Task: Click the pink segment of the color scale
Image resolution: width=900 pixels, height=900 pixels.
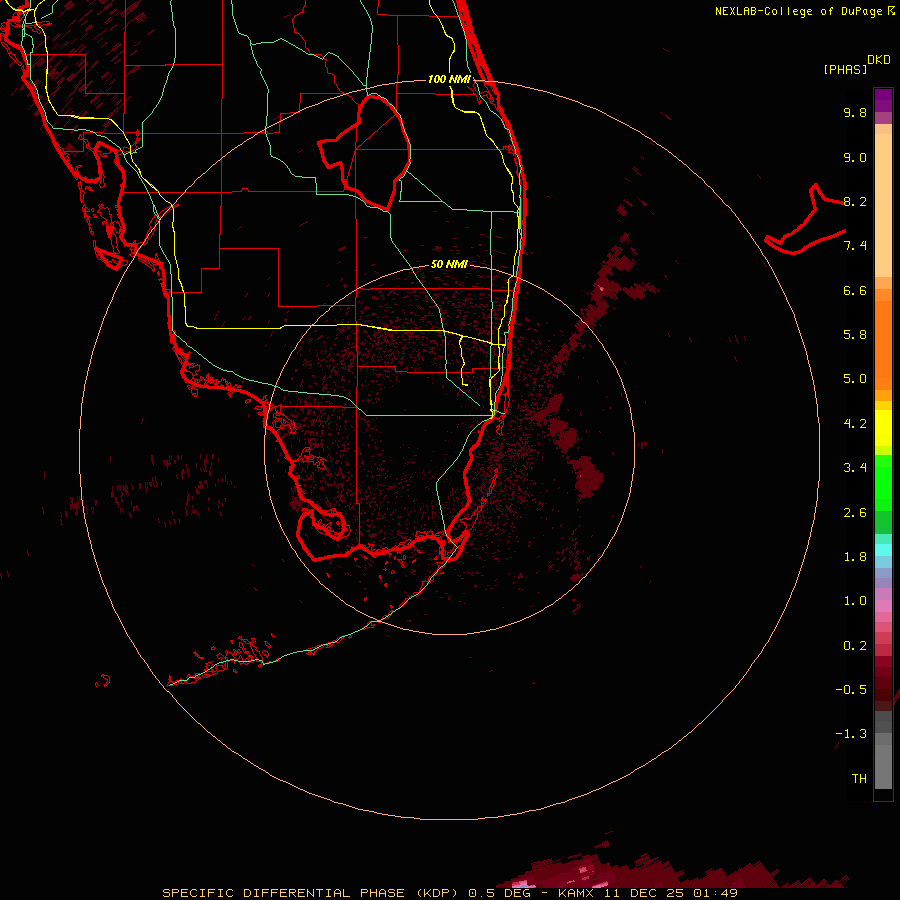Action: [883, 606]
